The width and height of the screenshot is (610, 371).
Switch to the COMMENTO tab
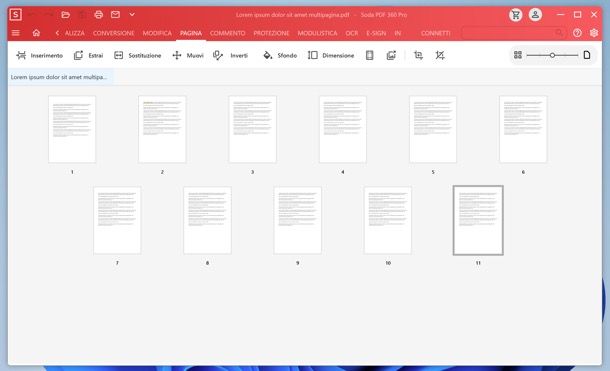coord(228,33)
